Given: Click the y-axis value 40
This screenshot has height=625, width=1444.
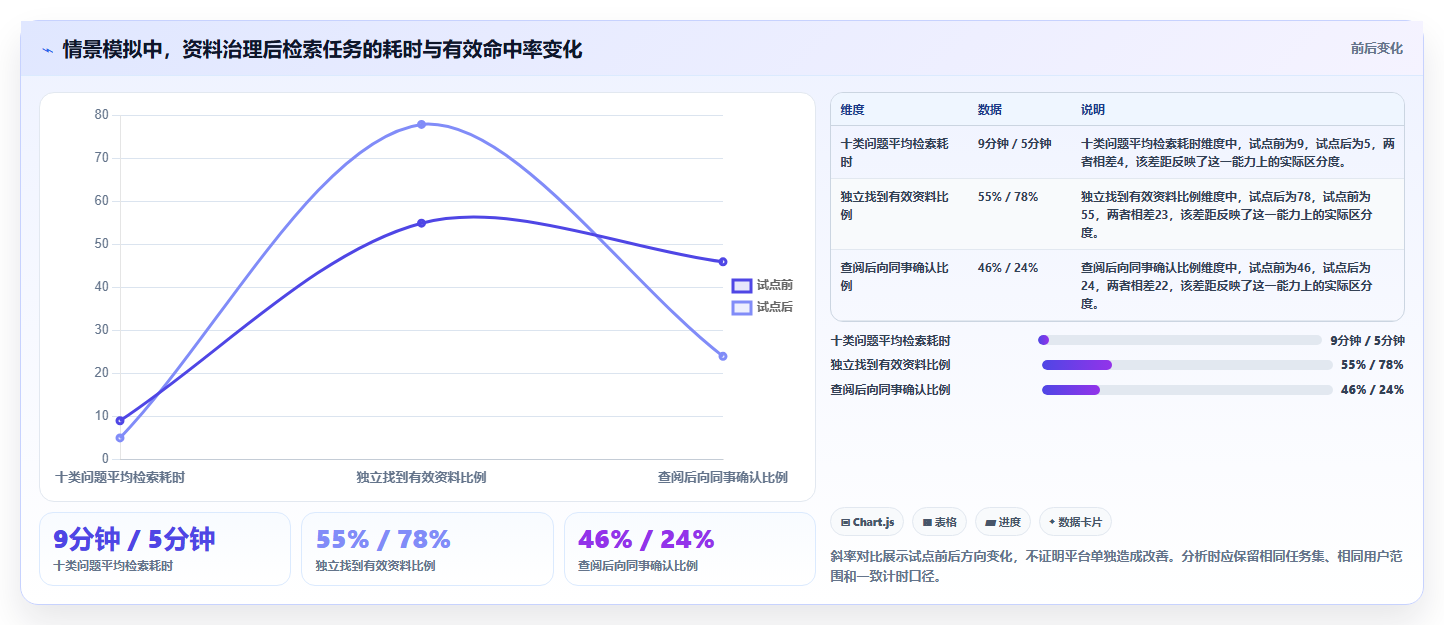Looking at the screenshot, I should pyautogui.click(x=101, y=287).
